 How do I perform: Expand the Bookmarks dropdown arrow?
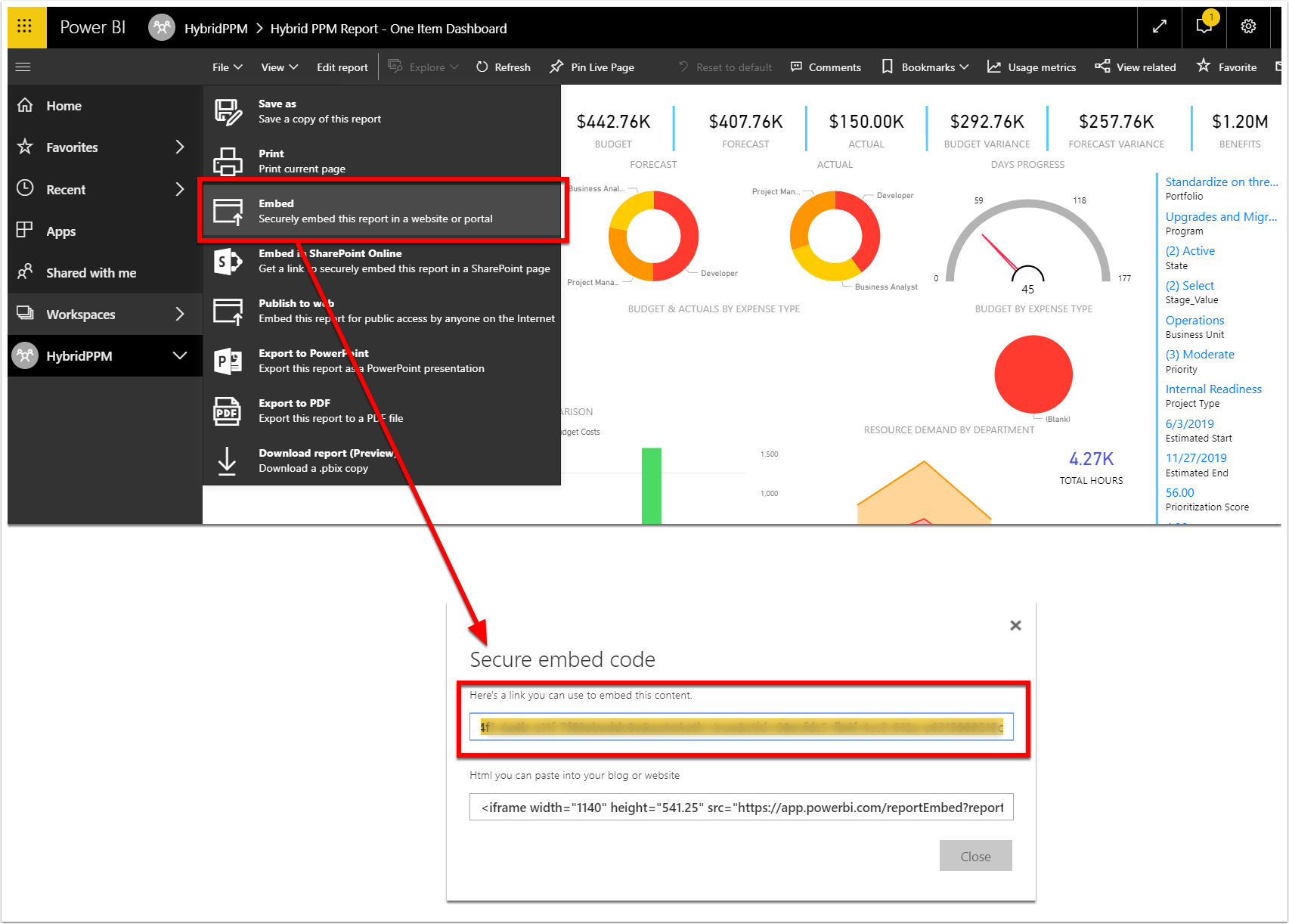[965, 67]
